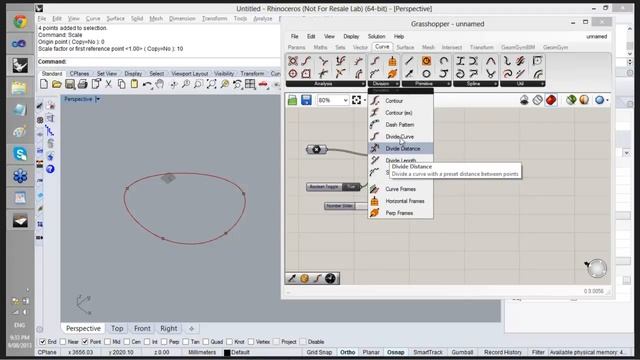Click the Zoom Extents icon in Grasshopper canvas bar
The height and width of the screenshot is (360, 640).
356,100
